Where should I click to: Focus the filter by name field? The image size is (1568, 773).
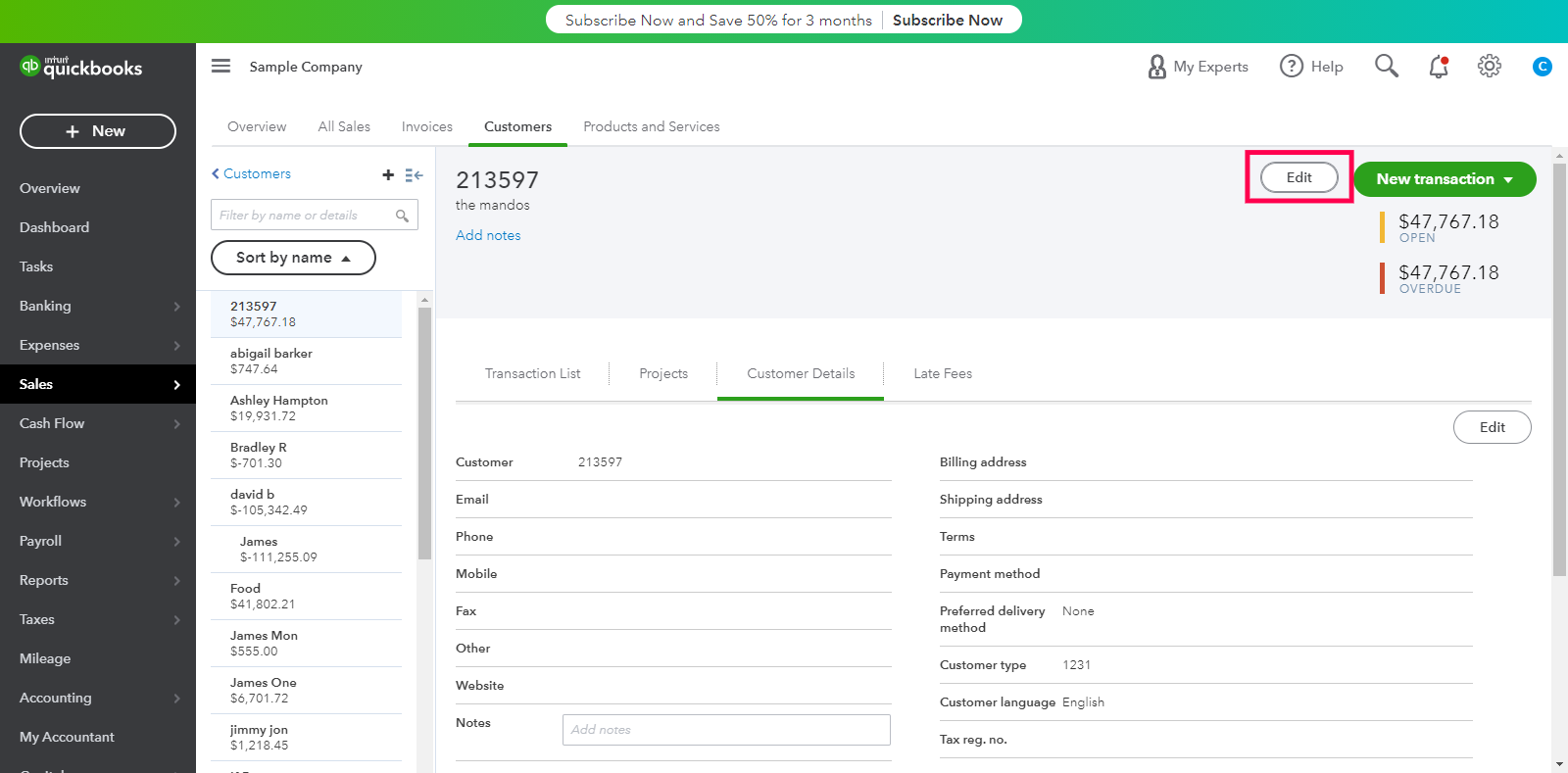pyautogui.click(x=315, y=215)
